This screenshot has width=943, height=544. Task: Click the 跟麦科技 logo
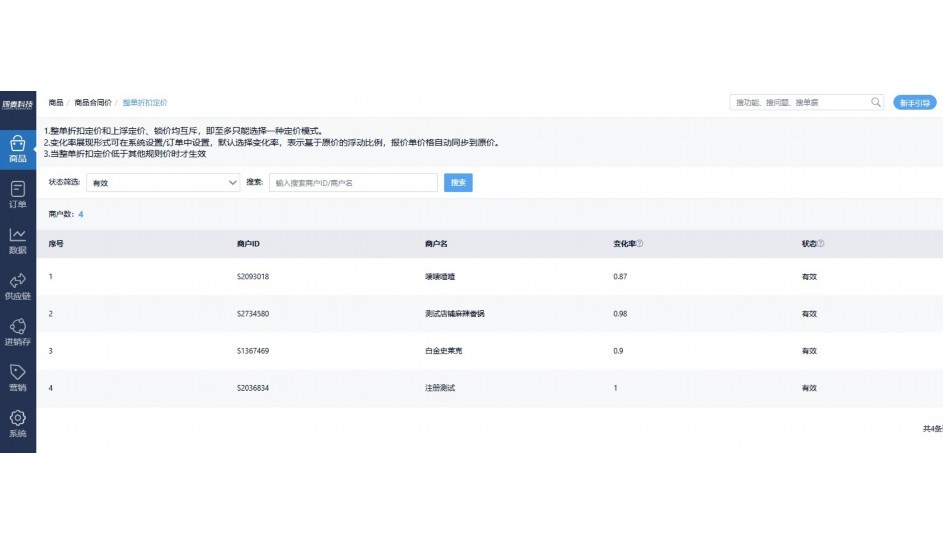[17, 103]
